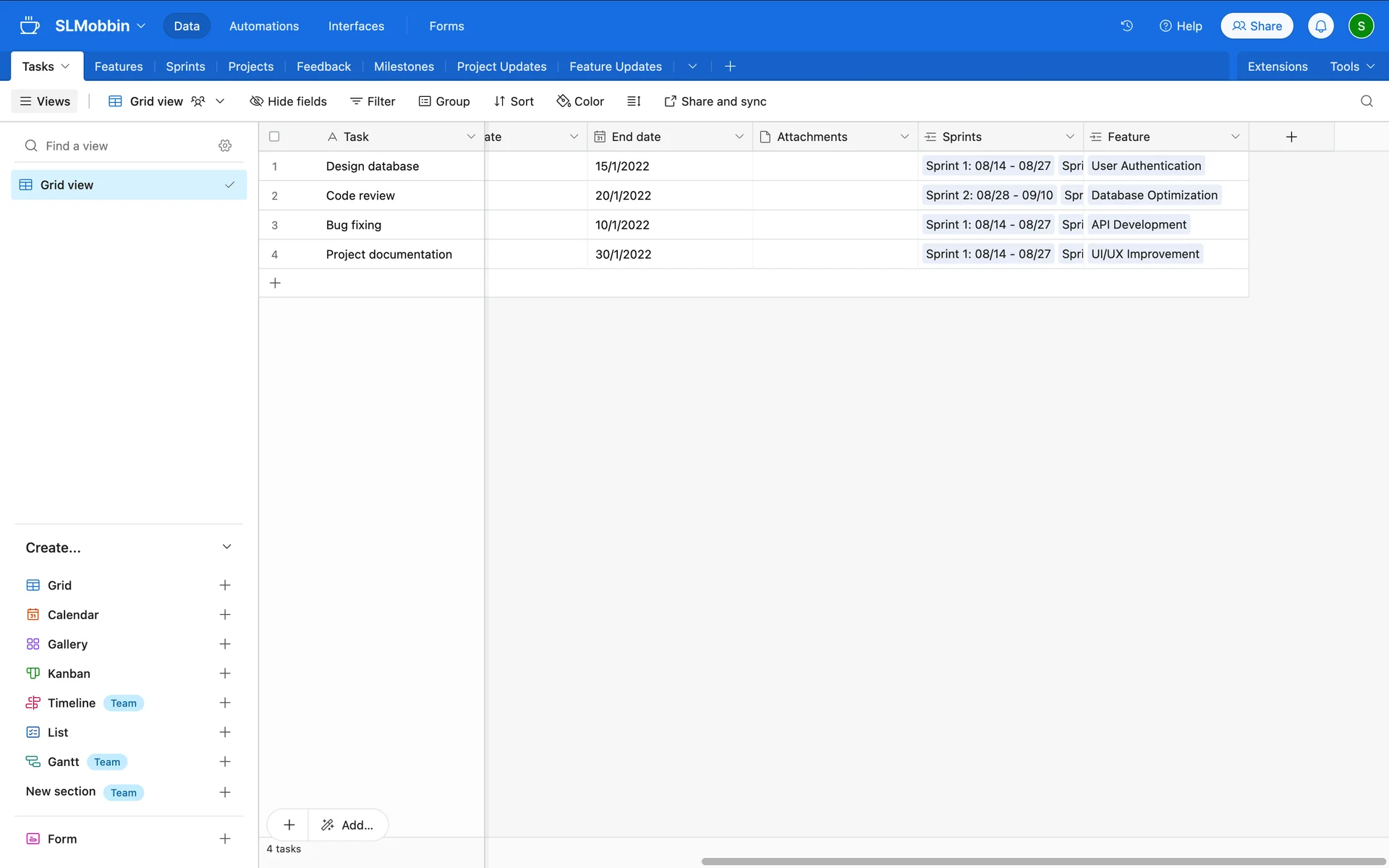Image resolution: width=1389 pixels, height=868 pixels.
Task: Click Share and sync
Action: (715, 101)
